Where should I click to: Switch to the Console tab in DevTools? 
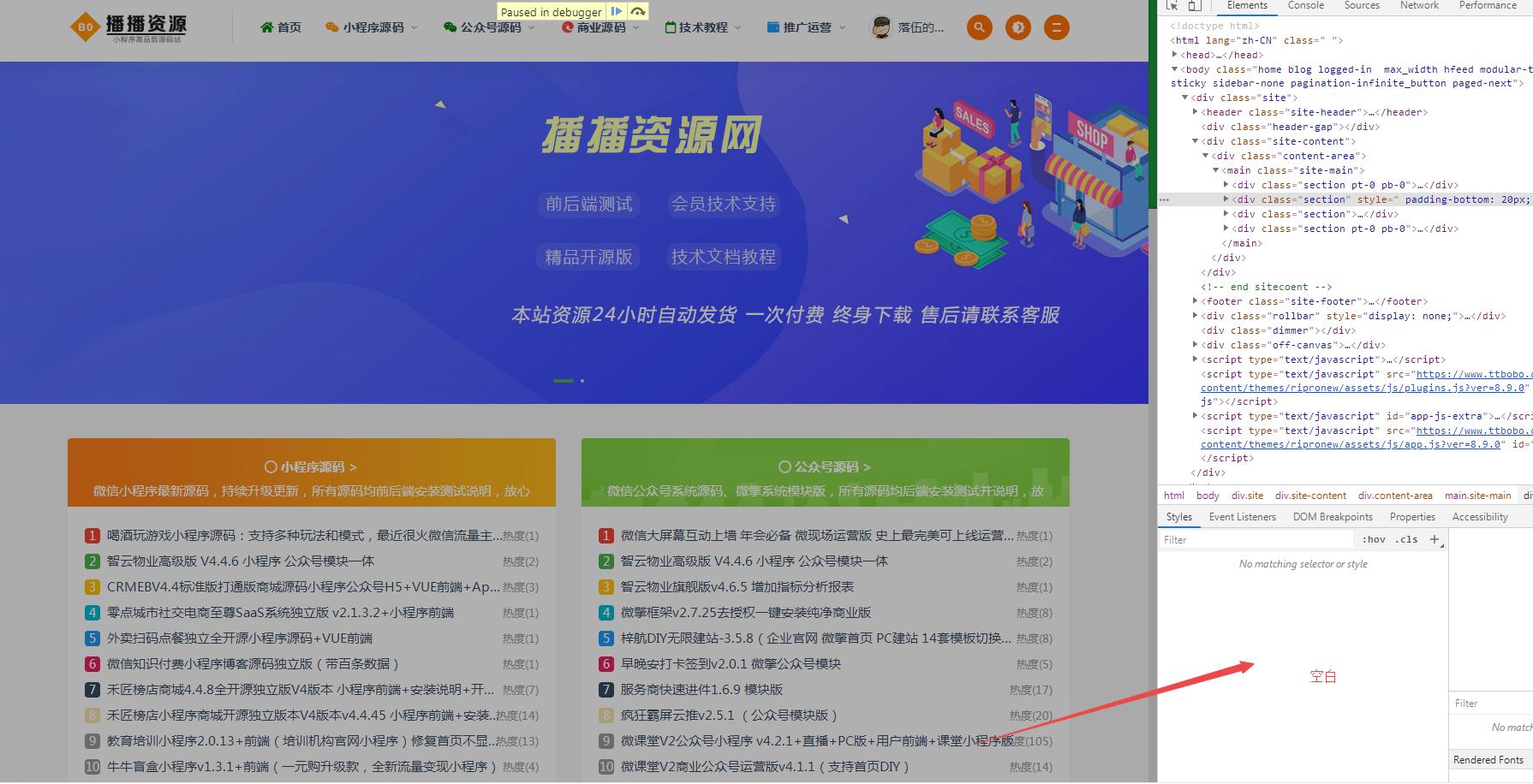[x=1306, y=5]
